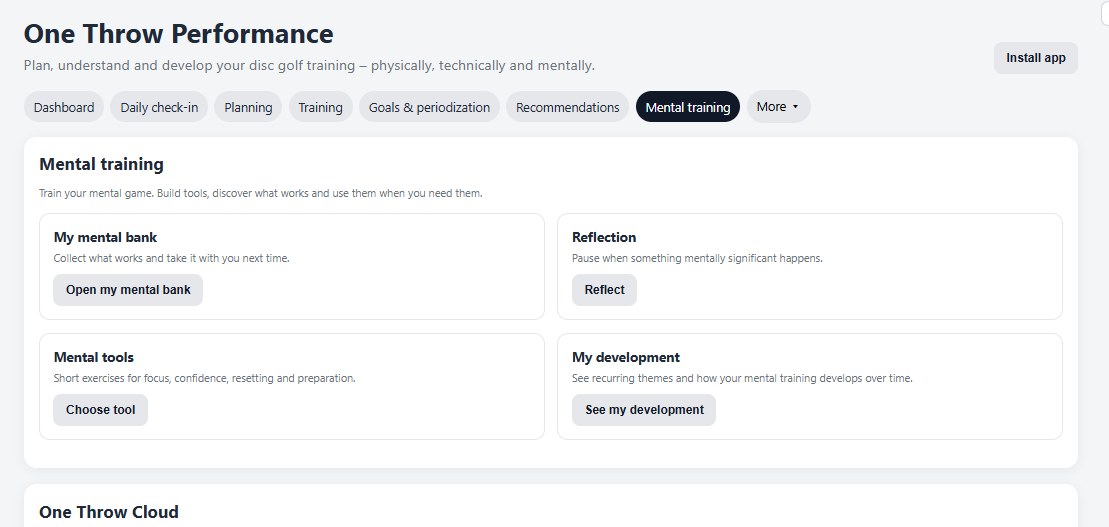Viewport: 1109px width, 527px height.
Task: Click the tagline 'Plan, understand and develop' text
Action: click(309, 66)
